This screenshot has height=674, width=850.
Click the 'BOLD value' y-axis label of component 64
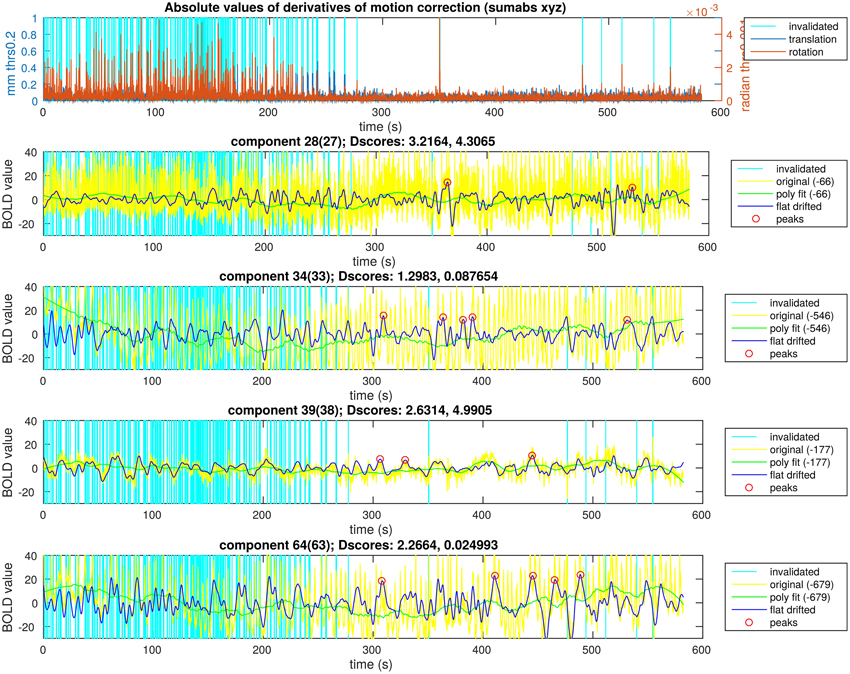click(8, 597)
